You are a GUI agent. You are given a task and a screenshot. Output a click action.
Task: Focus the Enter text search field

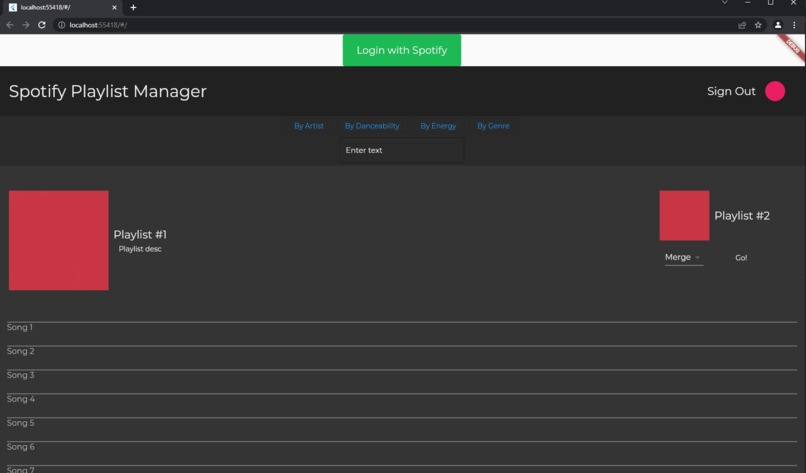point(402,150)
